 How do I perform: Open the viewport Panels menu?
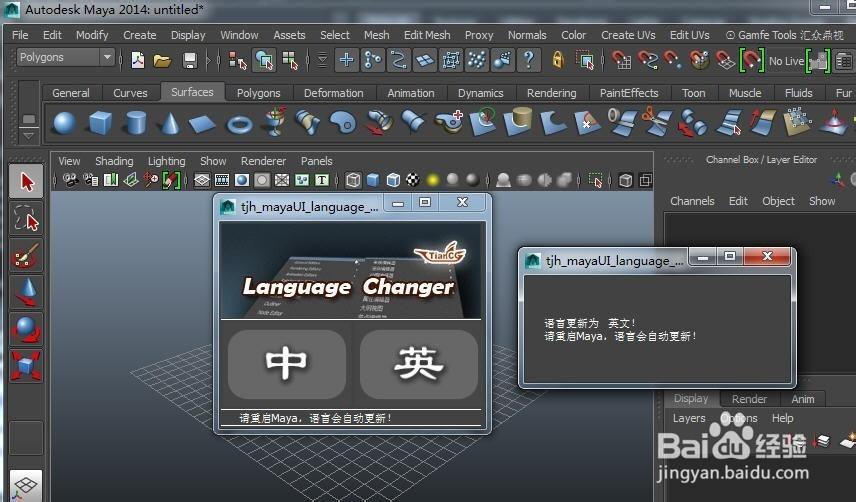click(x=316, y=161)
